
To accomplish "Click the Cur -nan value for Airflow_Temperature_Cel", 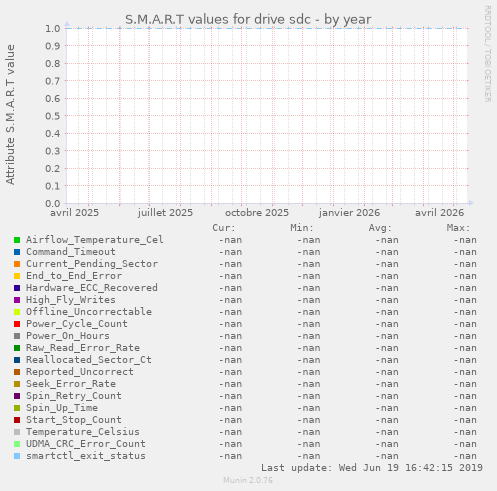I will [x=230, y=240].
